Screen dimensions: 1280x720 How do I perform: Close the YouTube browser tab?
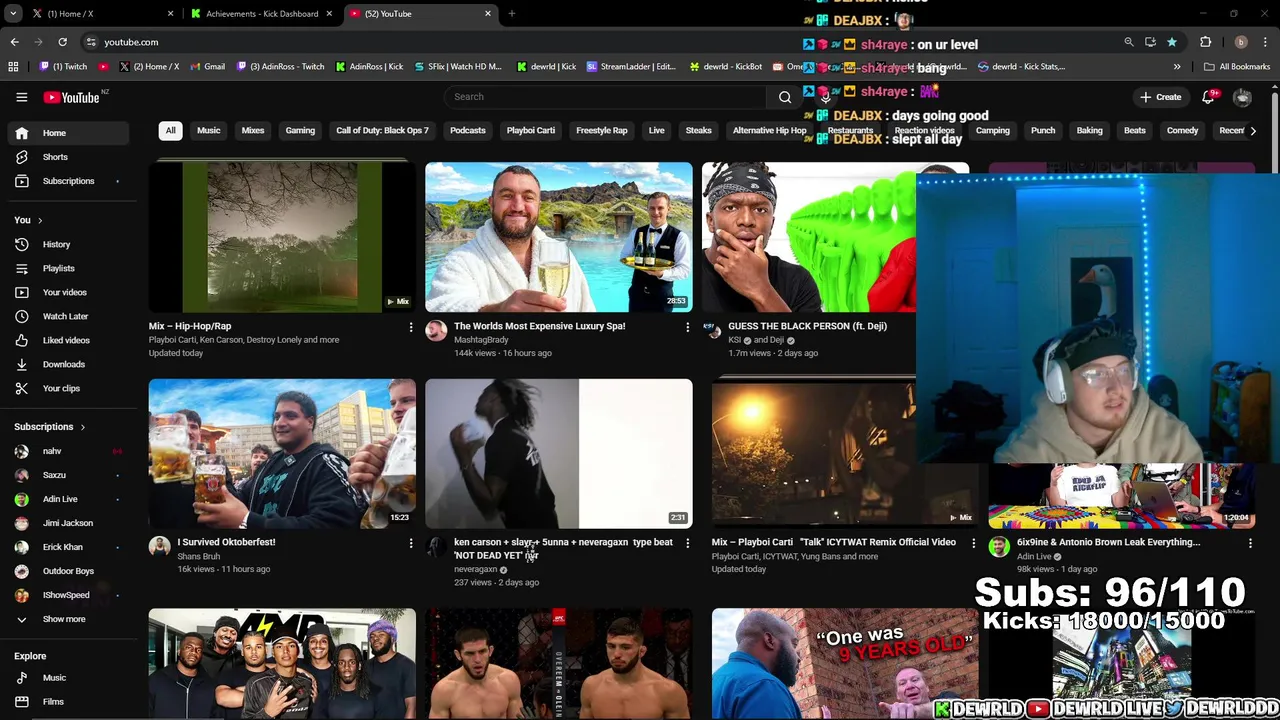(x=488, y=14)
